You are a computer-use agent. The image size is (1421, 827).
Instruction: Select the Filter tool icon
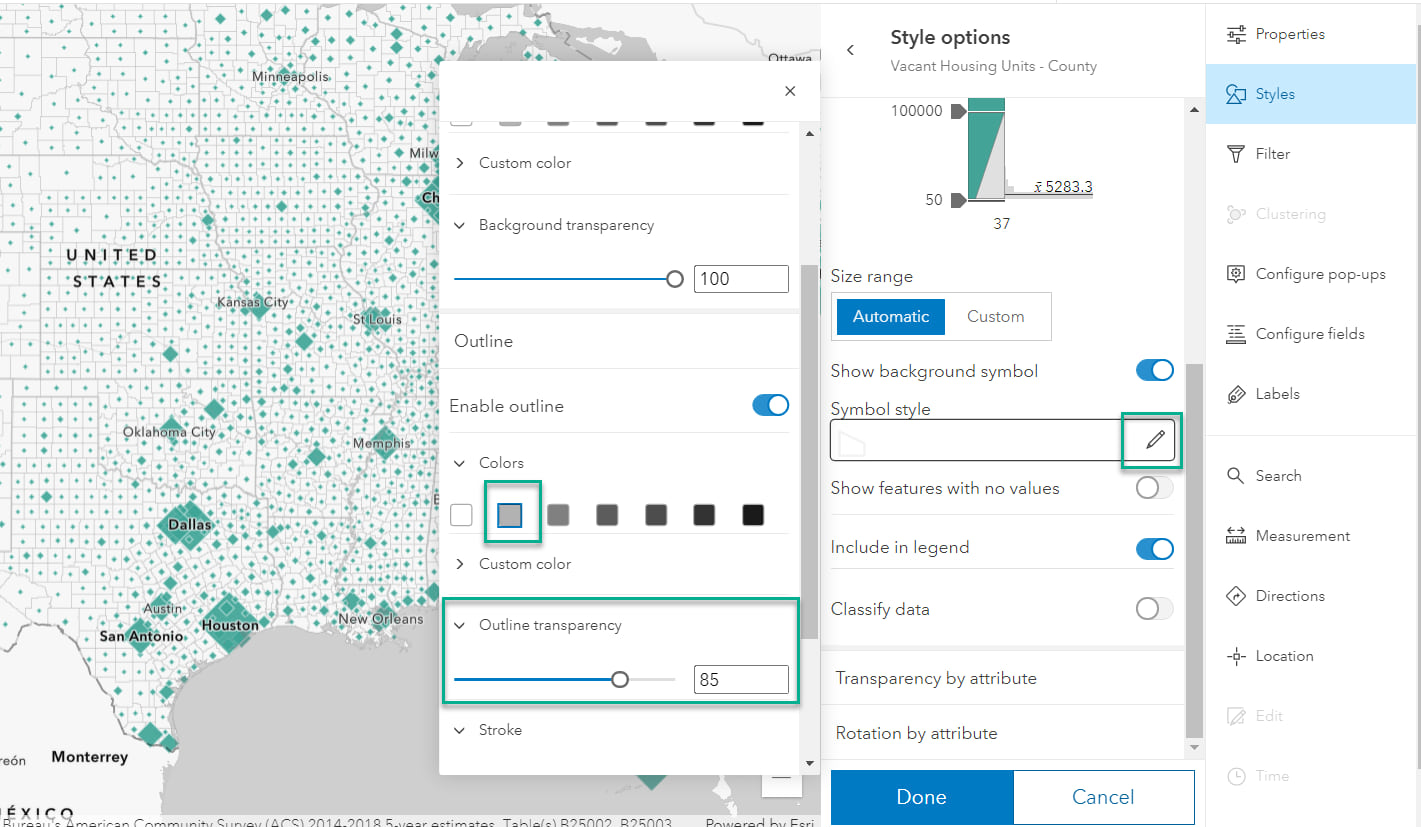coord(1236,154)
